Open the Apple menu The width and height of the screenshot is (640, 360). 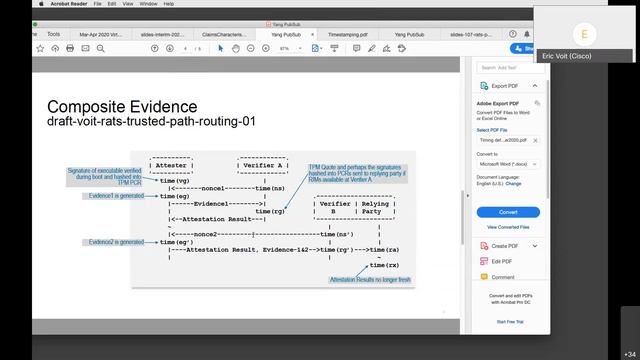pyautogui.click(x=41, y=4)
